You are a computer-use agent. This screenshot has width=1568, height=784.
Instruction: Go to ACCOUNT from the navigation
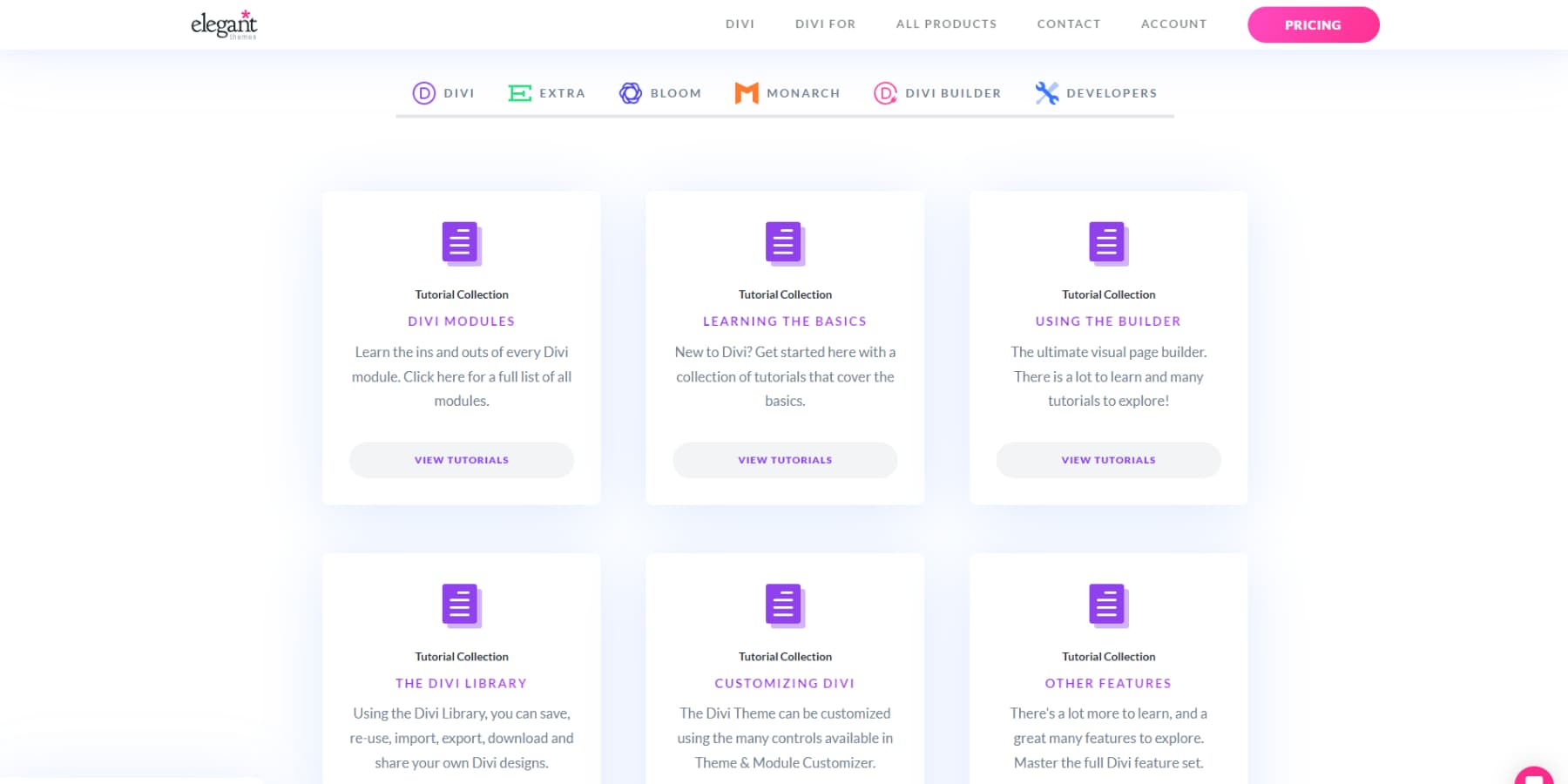1173,24
